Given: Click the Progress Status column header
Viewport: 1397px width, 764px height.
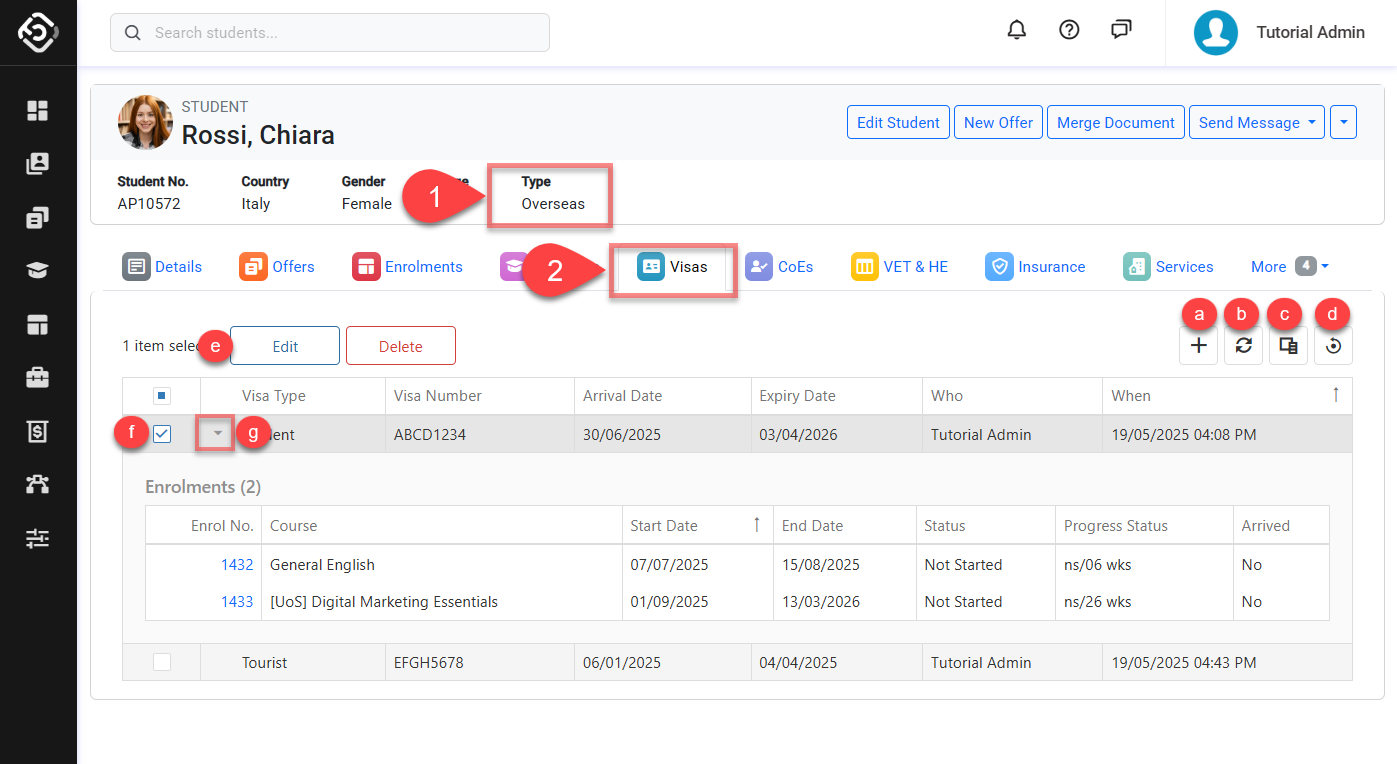Looking at the screenshot, I should point(1144,525).
